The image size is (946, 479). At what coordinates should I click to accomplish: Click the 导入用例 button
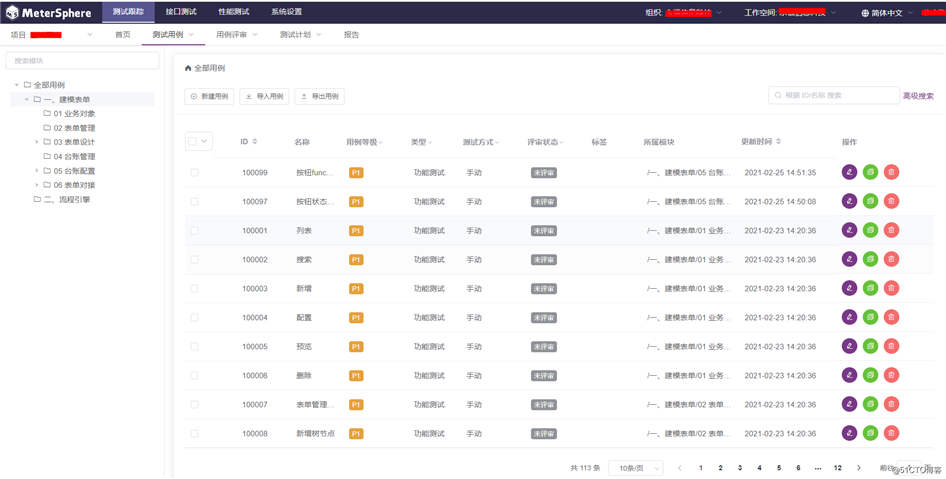pyautogui.click(x=264, y=97)
